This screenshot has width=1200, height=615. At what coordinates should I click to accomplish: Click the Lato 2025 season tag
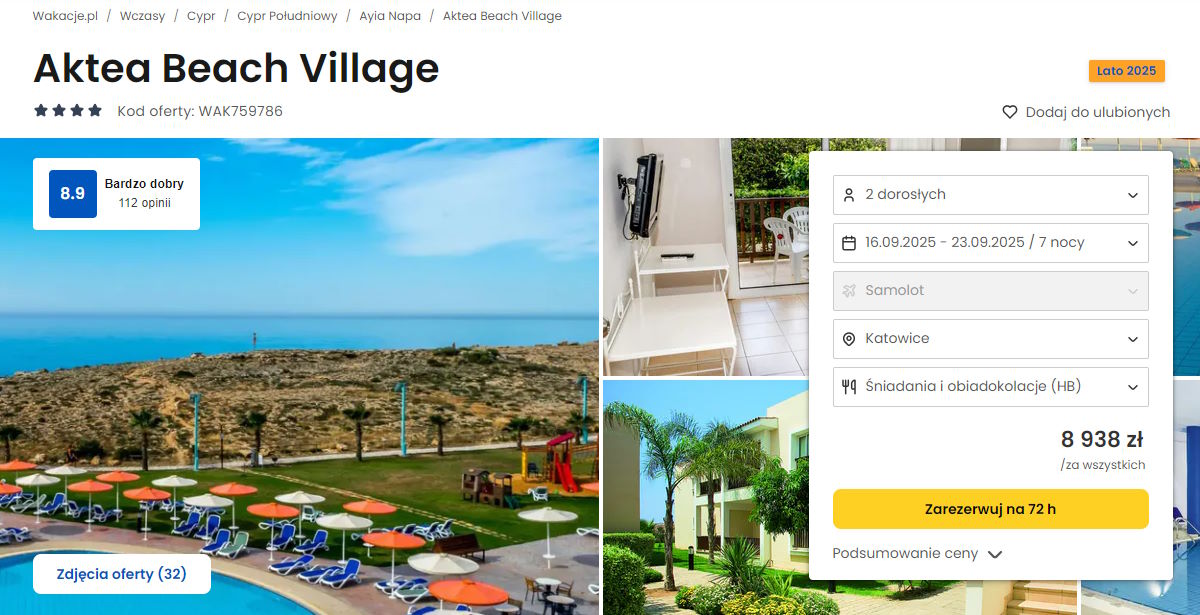pos(1126,71)
